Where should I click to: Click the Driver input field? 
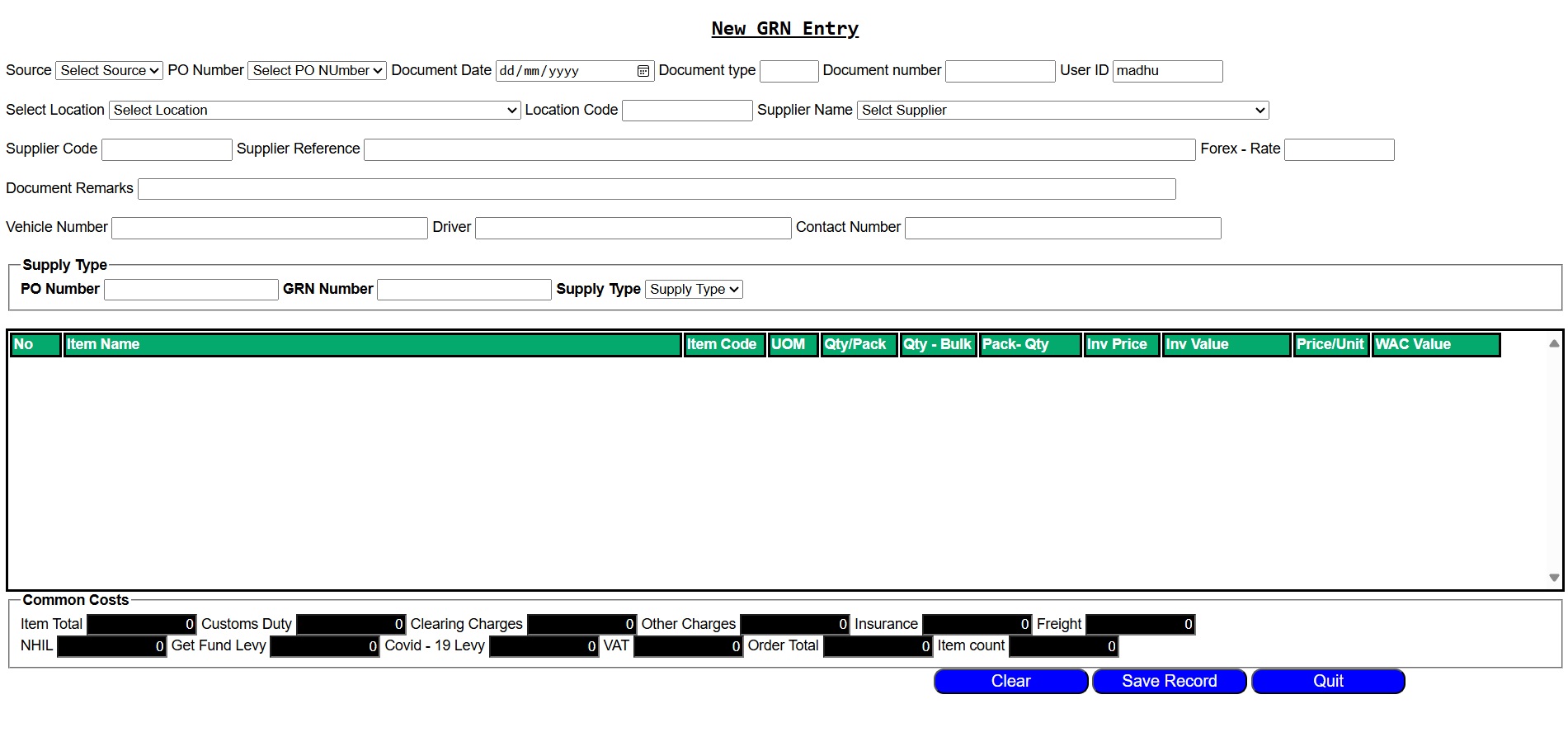633,228
